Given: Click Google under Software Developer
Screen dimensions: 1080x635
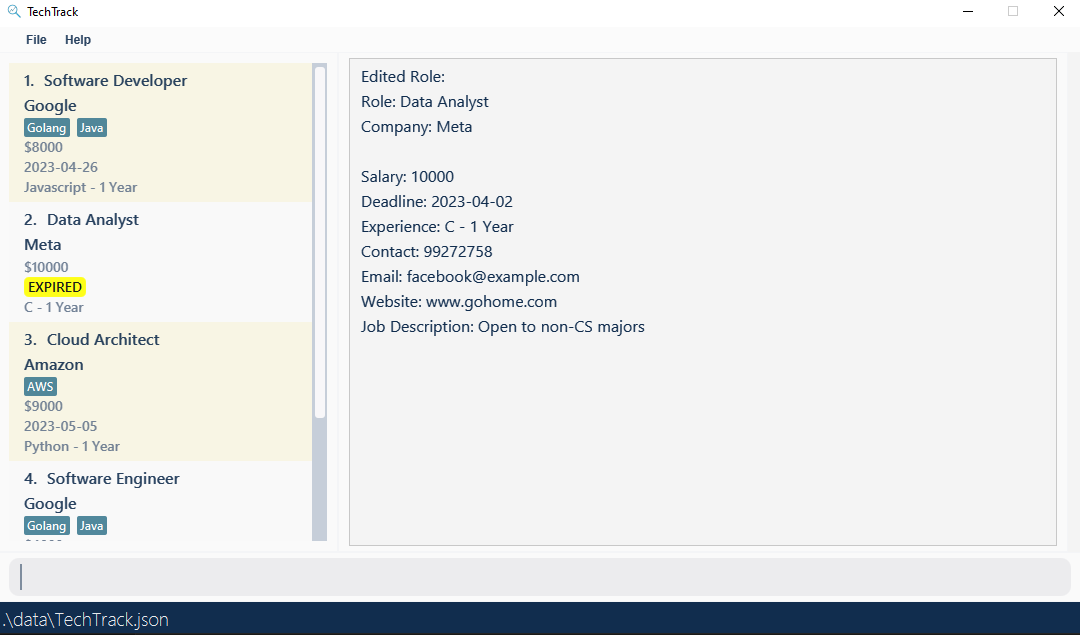Looking at the screenshot, I should (50, 106).
